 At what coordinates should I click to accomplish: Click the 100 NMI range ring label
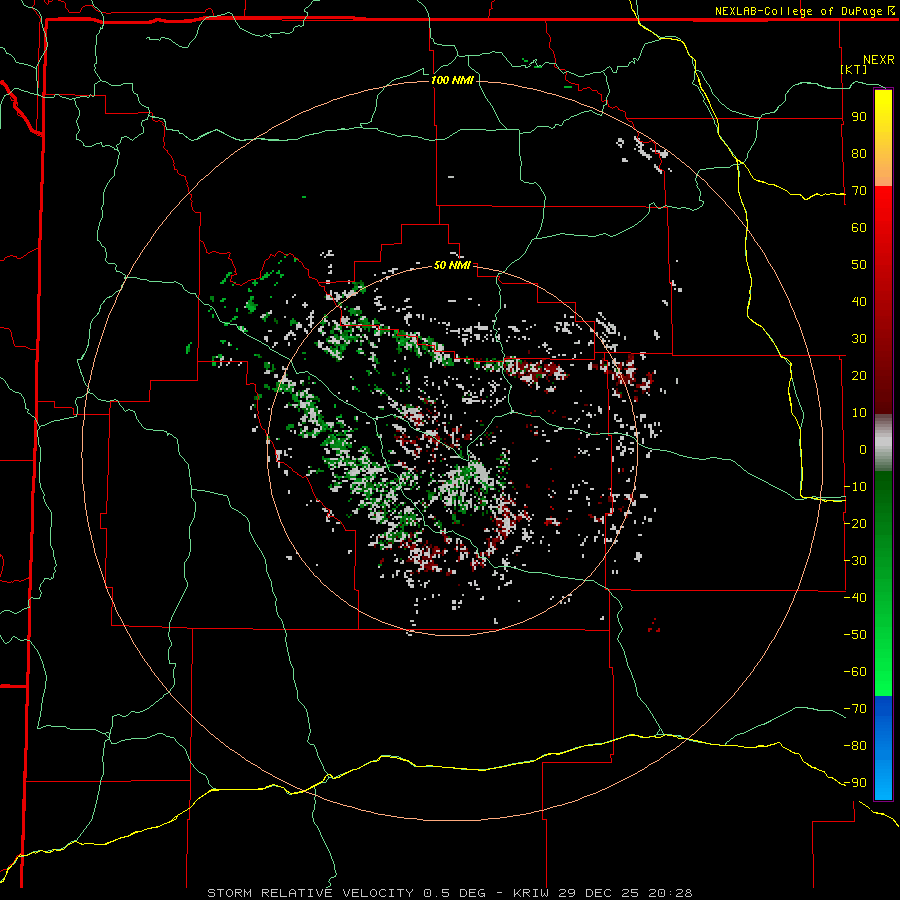click(452, 80)
